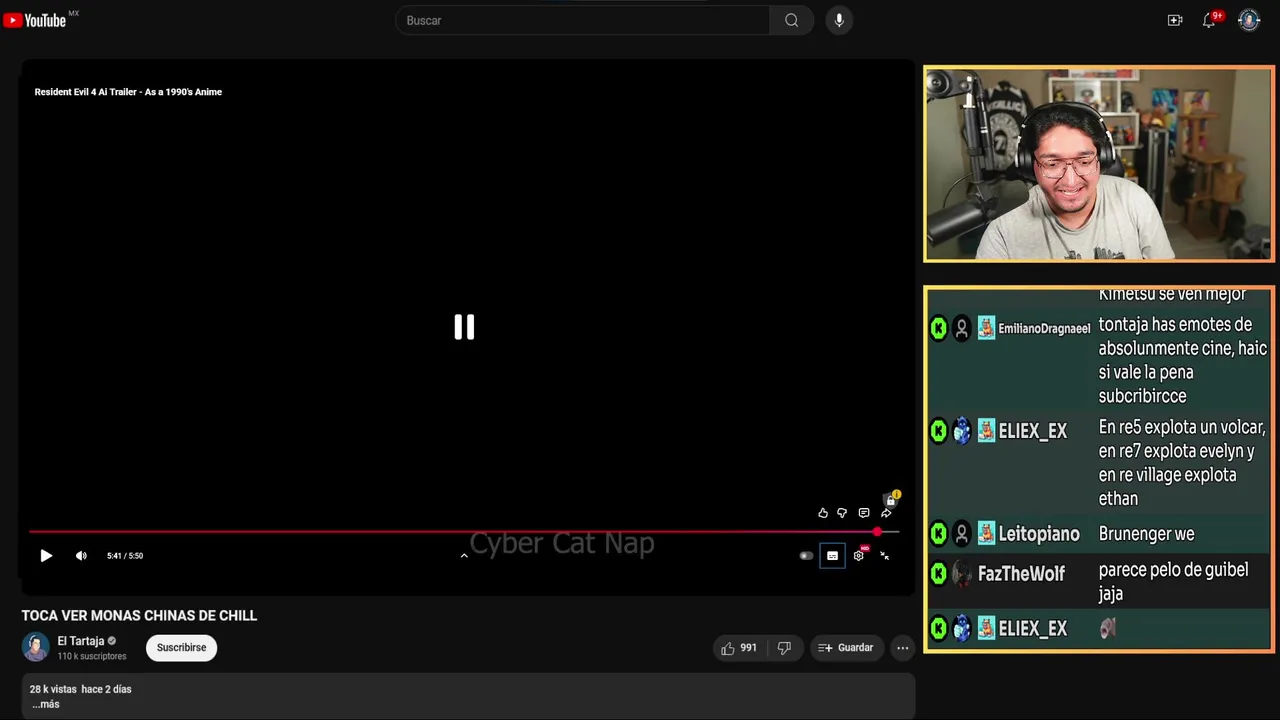Open player settings gear
Viewport: 1280px width, 720px height.
pos(858,556)
